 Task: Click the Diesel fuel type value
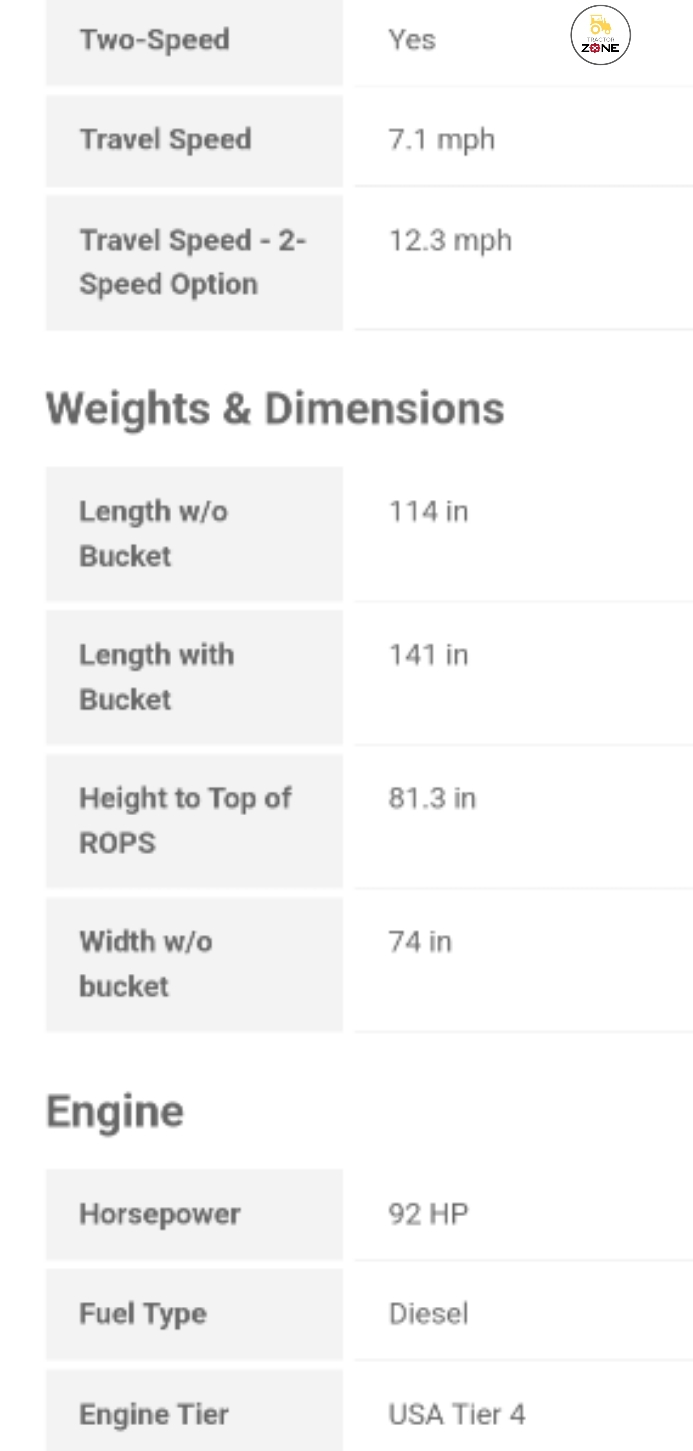428,1314
